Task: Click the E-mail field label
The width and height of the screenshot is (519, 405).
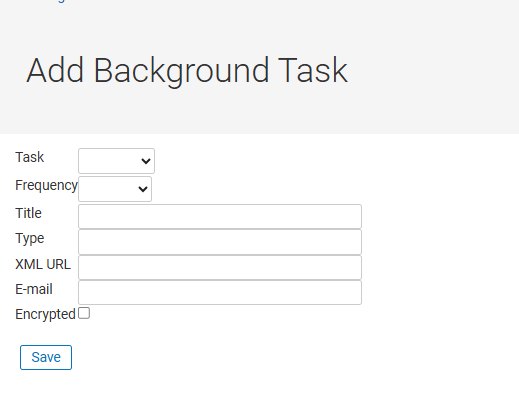Action: [34, 289]
